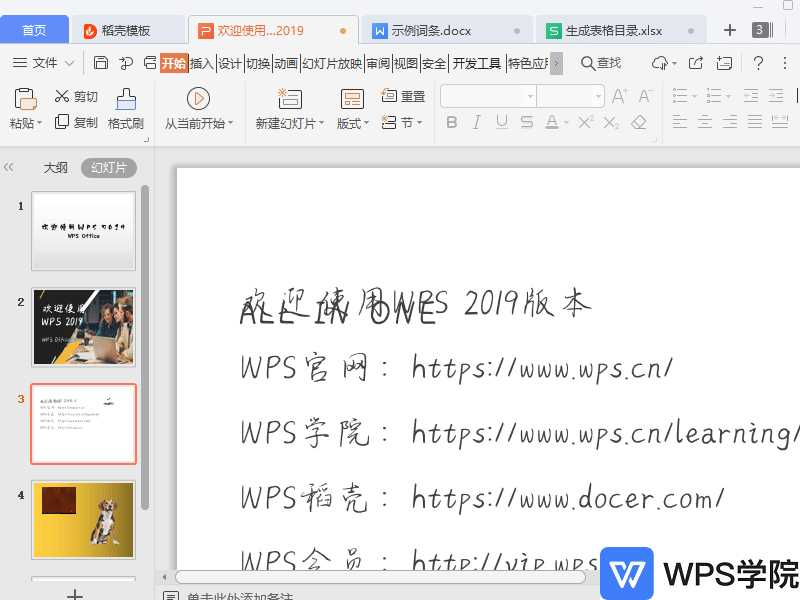Toggle subscript formatting
The height and width of the screenshot is (600, 800).
tap(612, 121)
